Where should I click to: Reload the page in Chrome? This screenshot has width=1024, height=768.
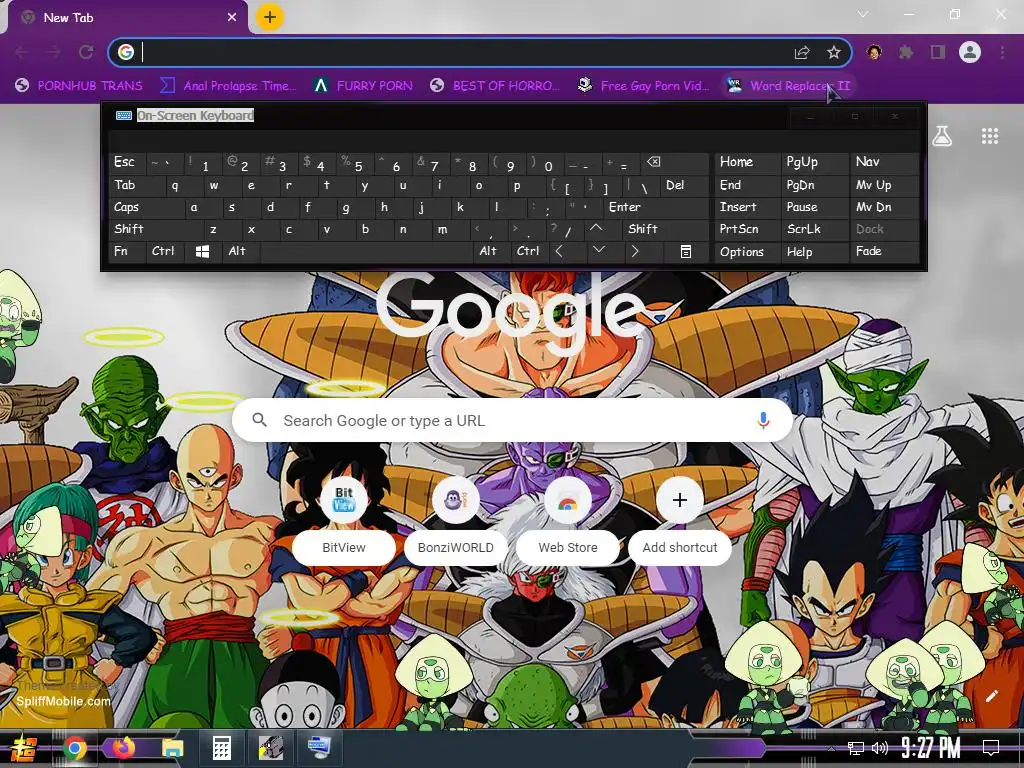tap(86, 52)
